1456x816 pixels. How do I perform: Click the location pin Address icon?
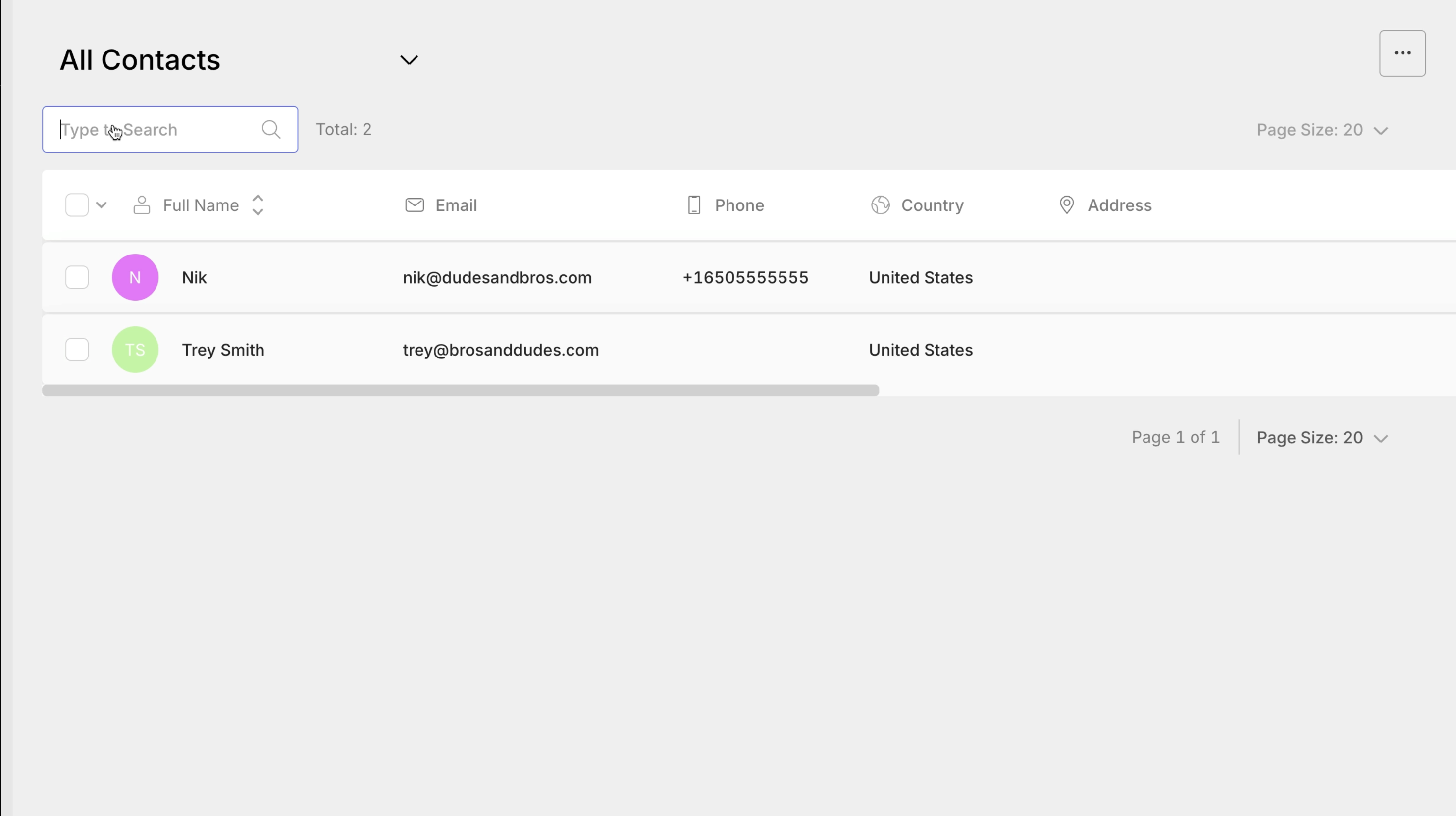1066,205
